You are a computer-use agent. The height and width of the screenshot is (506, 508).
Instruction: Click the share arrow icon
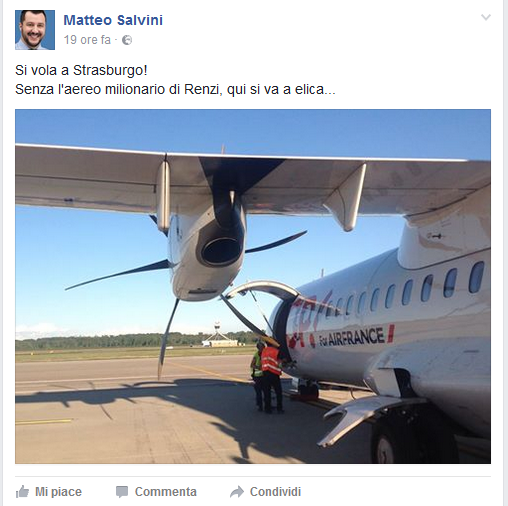coord(237,492)
